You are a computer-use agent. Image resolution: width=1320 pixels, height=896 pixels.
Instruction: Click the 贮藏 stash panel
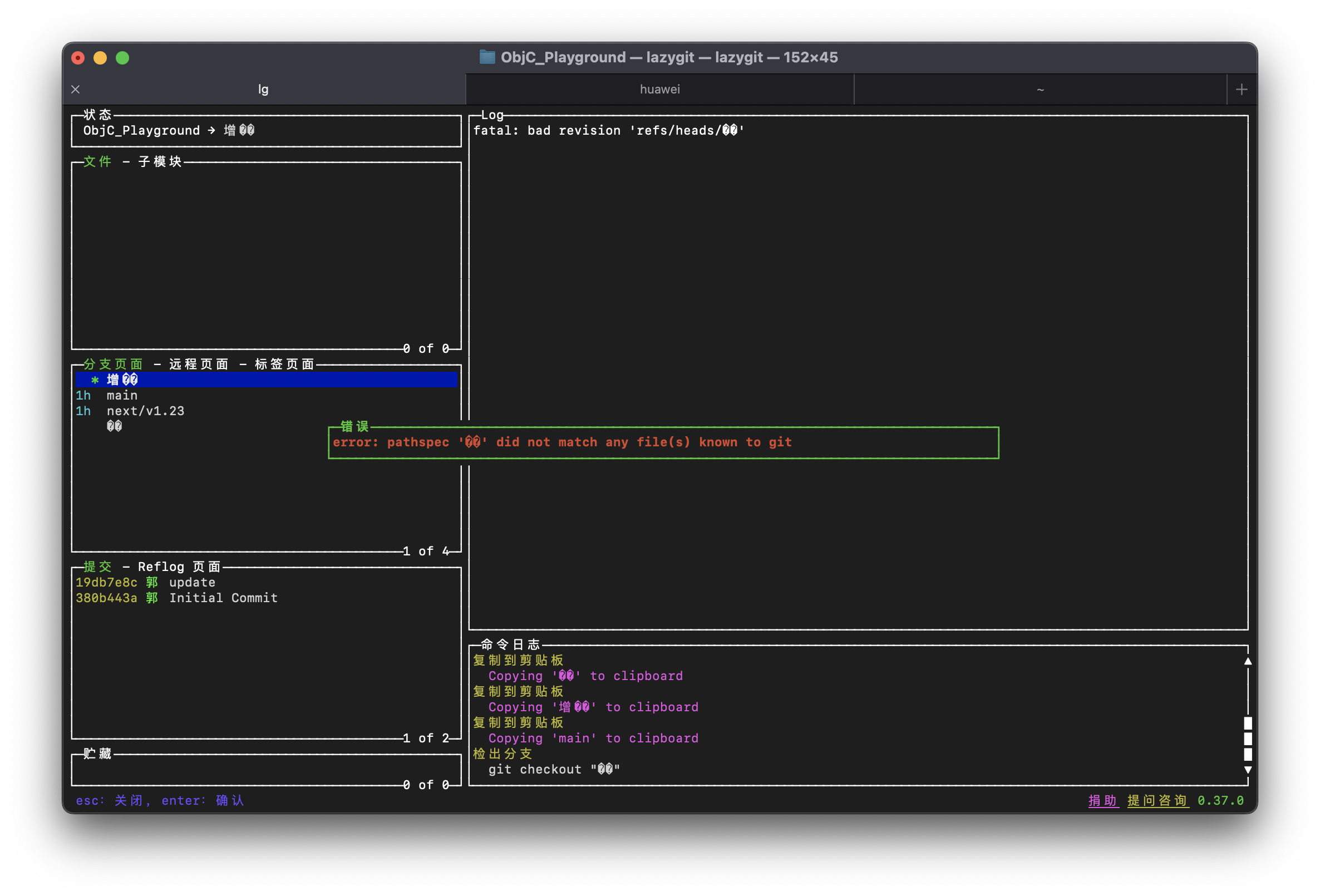click(x=267, y=770)
